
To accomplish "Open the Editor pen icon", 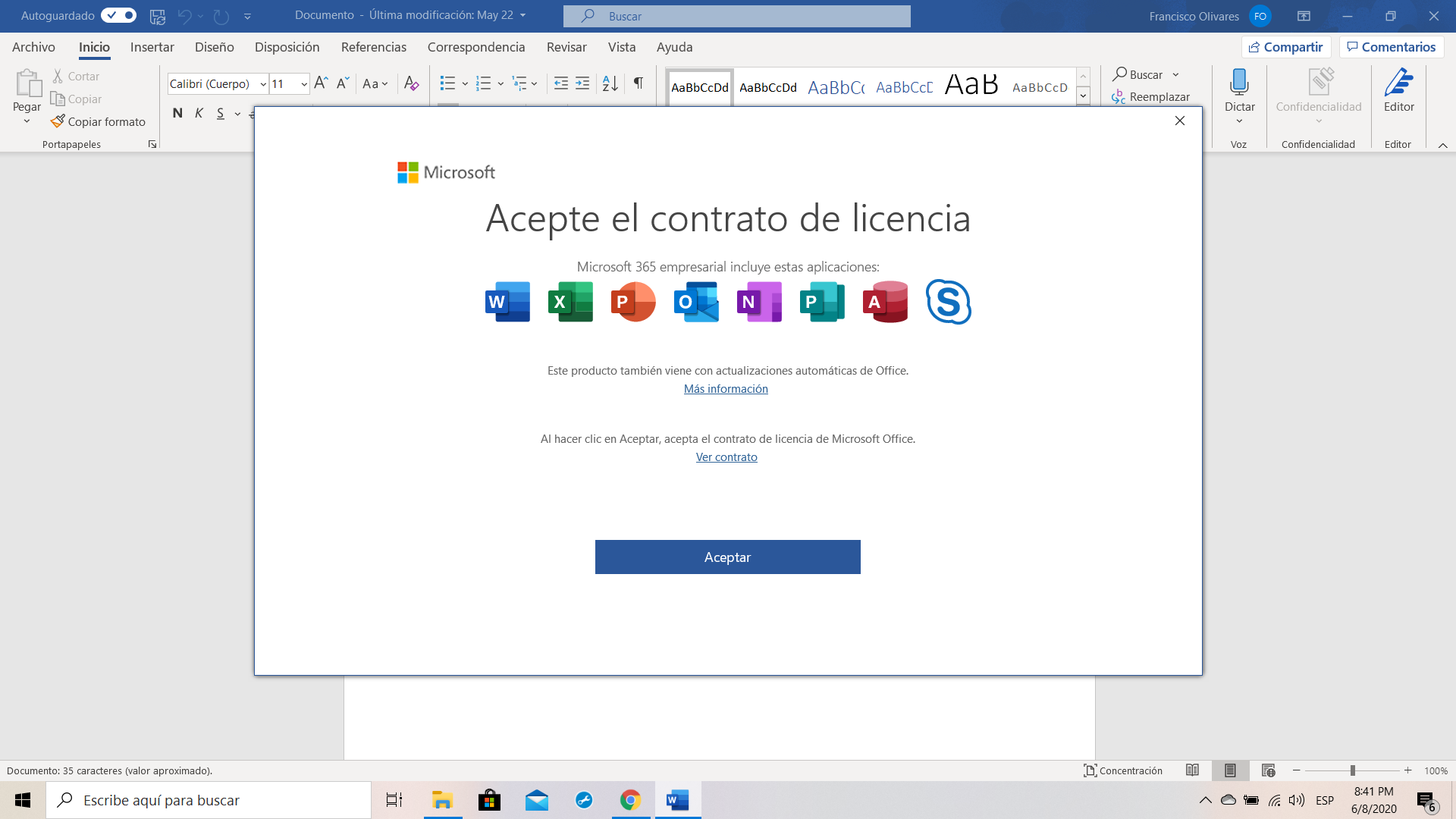I will point(1398,82).
